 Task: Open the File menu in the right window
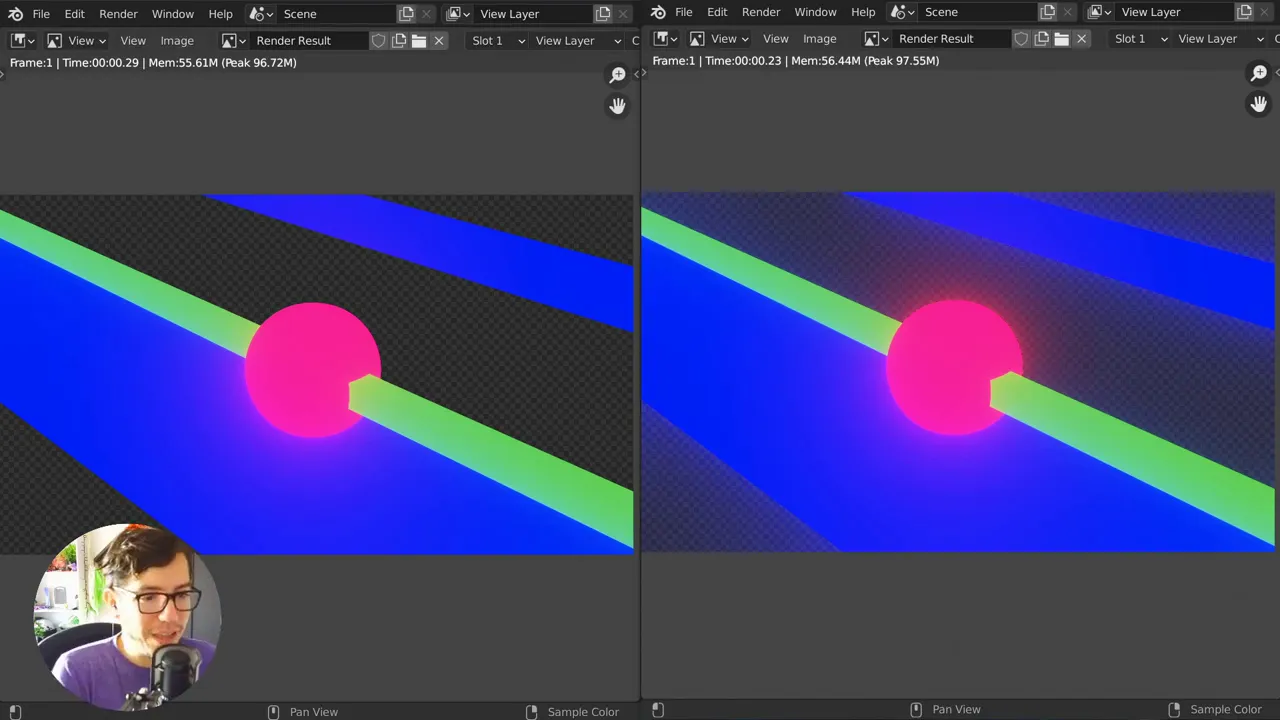point(684,12)
